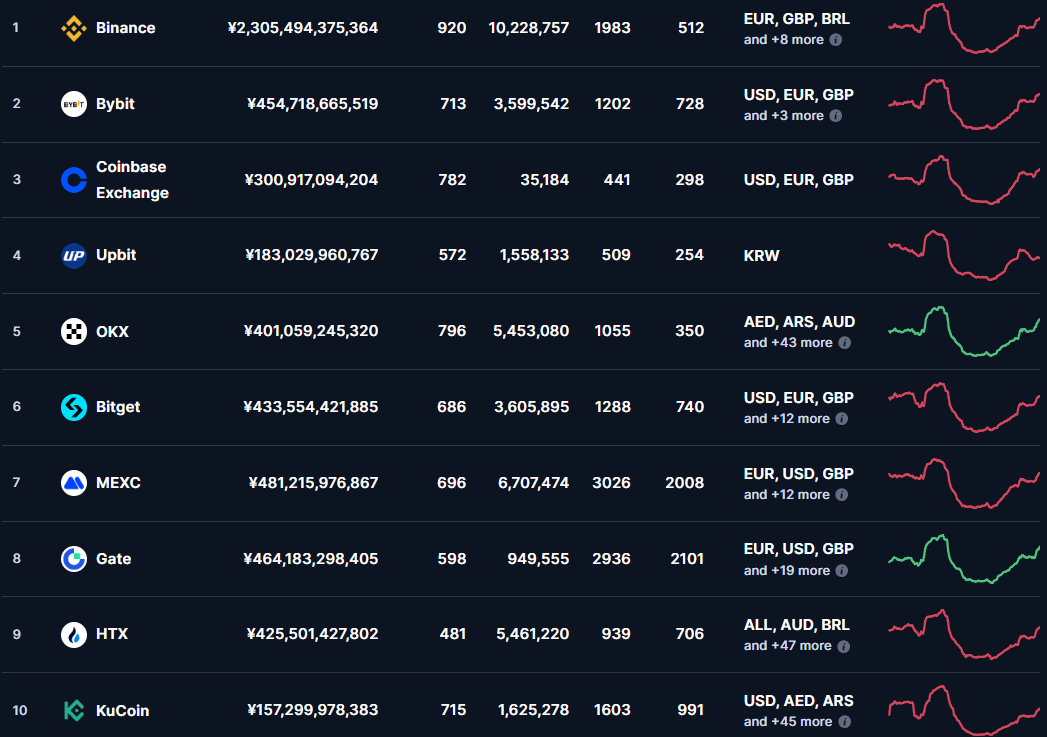The height and width of the screenshot is (737, 1047).
Task: View Coinbase Exchange's volume sparkline chart
Action: point(964,180)
